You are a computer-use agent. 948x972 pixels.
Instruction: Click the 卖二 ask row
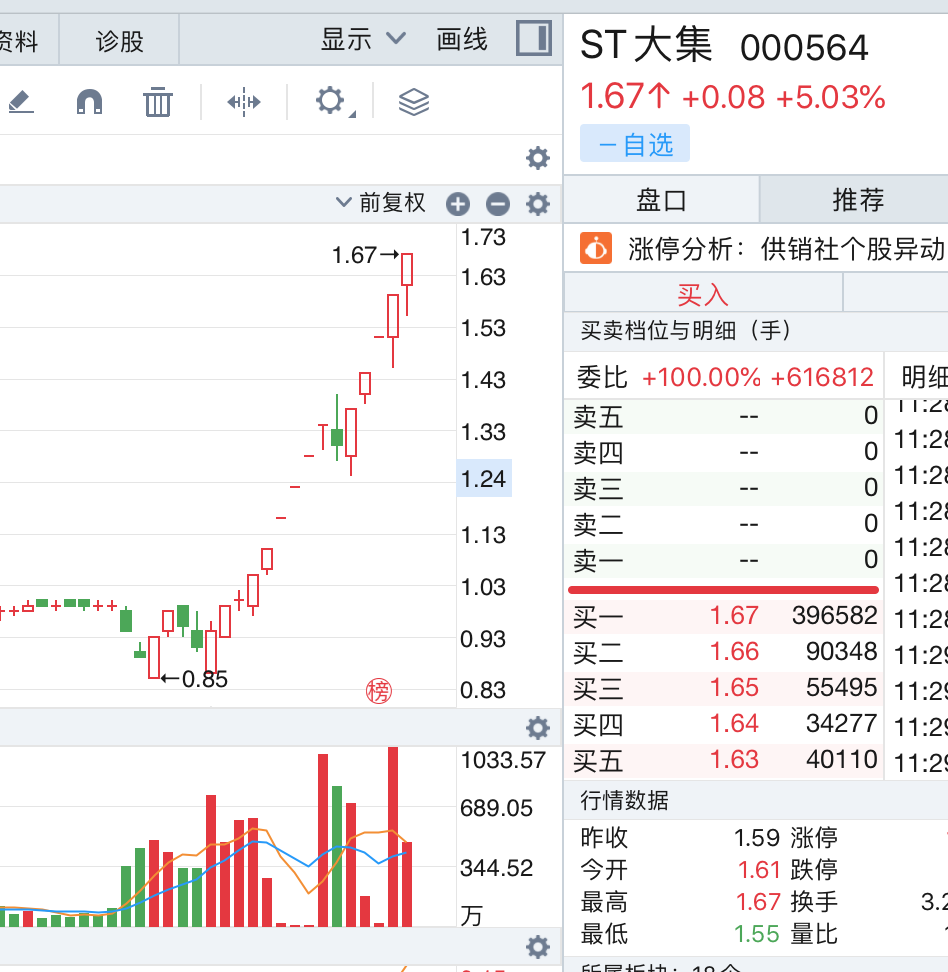point(724,524)
